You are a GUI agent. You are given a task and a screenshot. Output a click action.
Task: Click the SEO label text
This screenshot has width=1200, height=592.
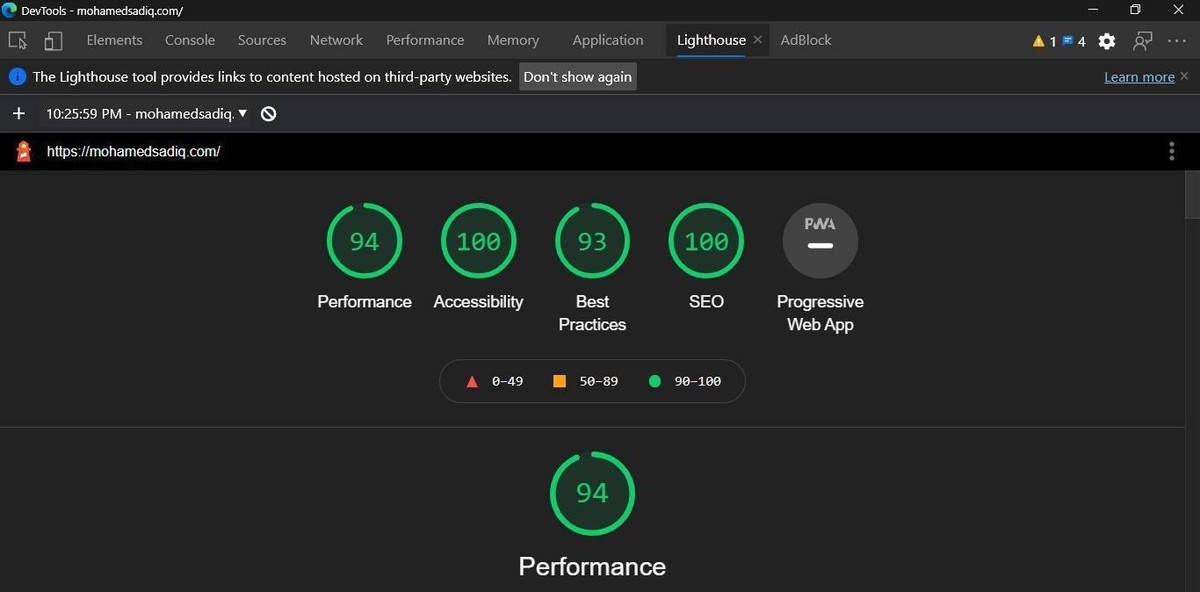pos(706,301)
